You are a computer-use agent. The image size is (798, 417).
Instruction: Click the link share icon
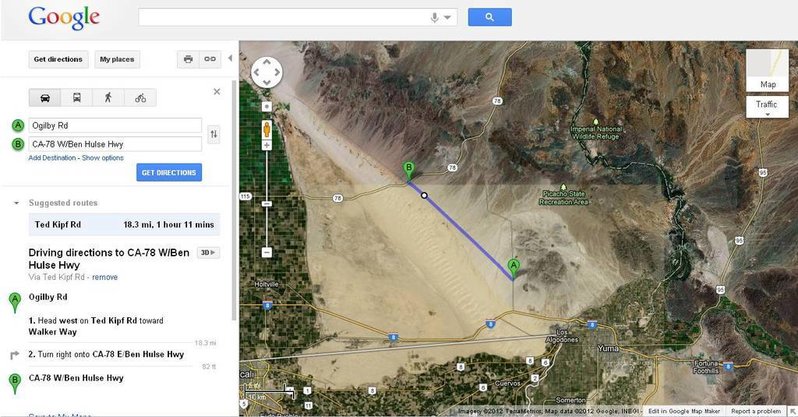click(210, 59)
